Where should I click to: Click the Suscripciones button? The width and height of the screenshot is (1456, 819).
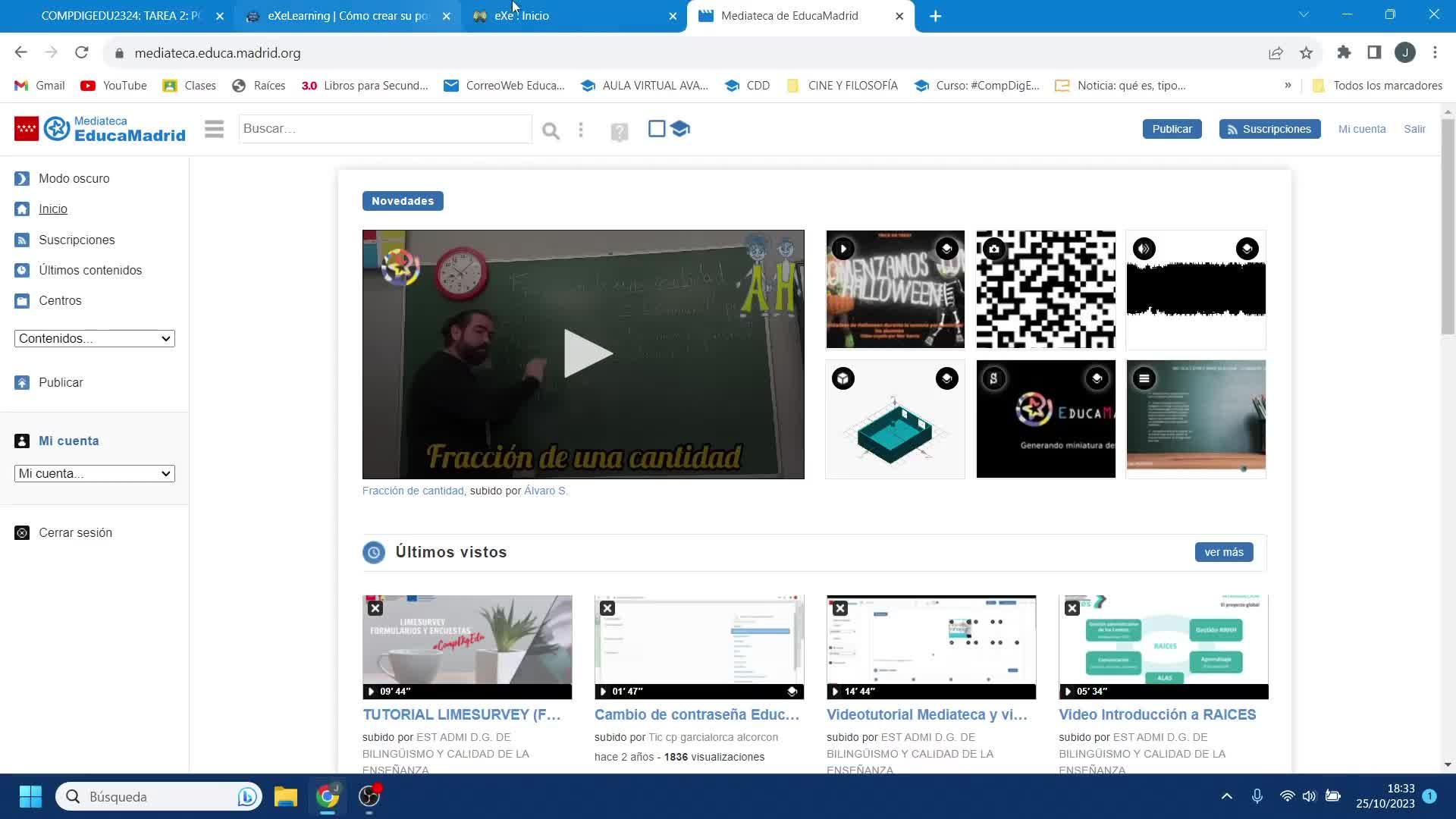click(1269, 129)
